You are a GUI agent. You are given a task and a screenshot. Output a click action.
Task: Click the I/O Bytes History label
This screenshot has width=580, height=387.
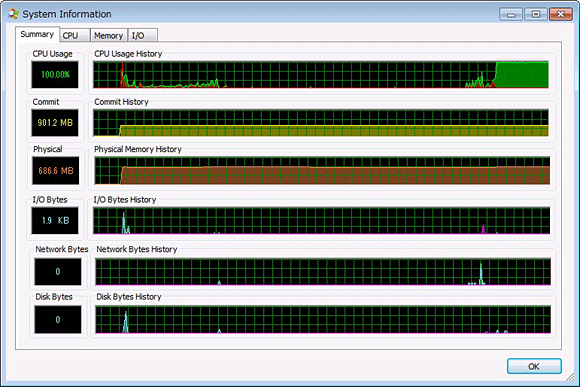tap(125, 200)
